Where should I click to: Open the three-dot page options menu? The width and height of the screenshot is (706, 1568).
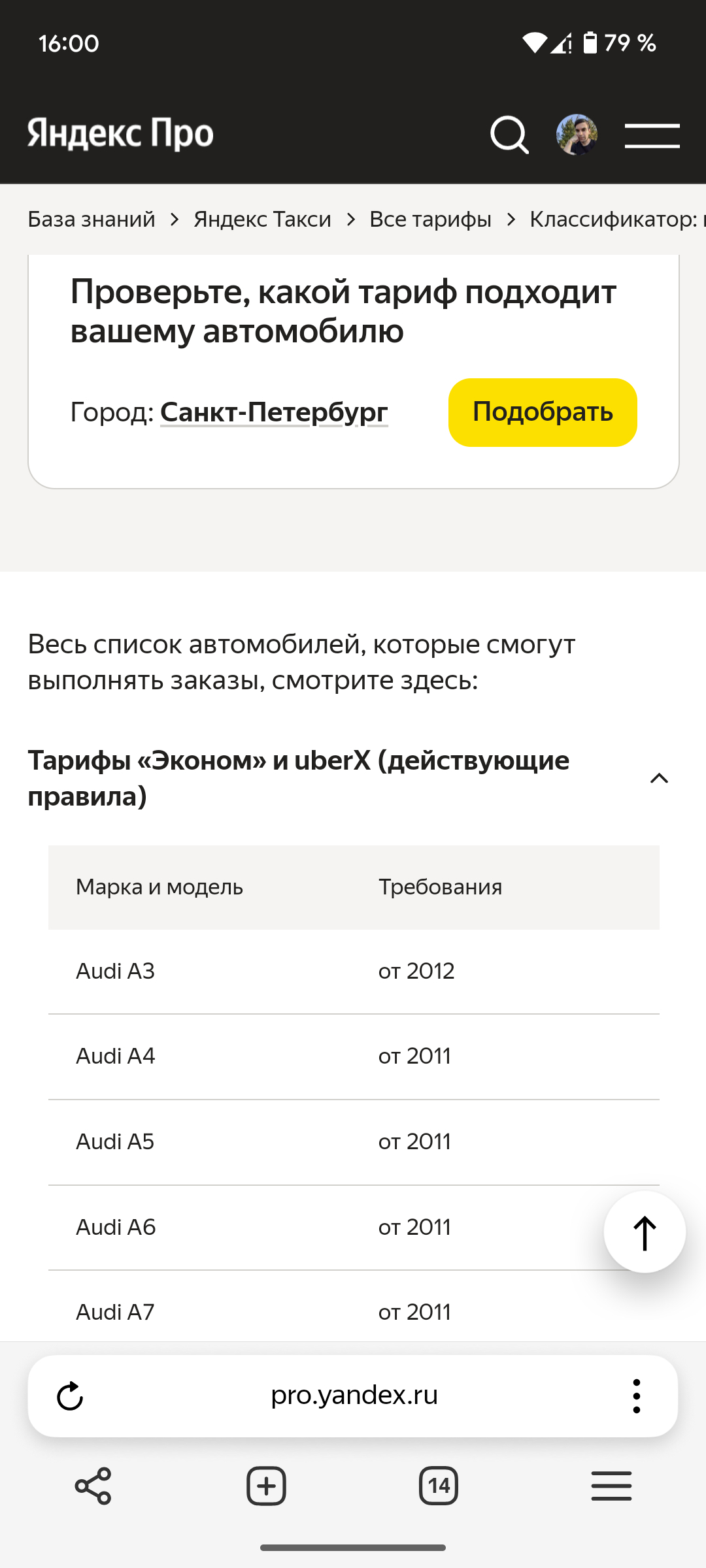coord(637,1396)
